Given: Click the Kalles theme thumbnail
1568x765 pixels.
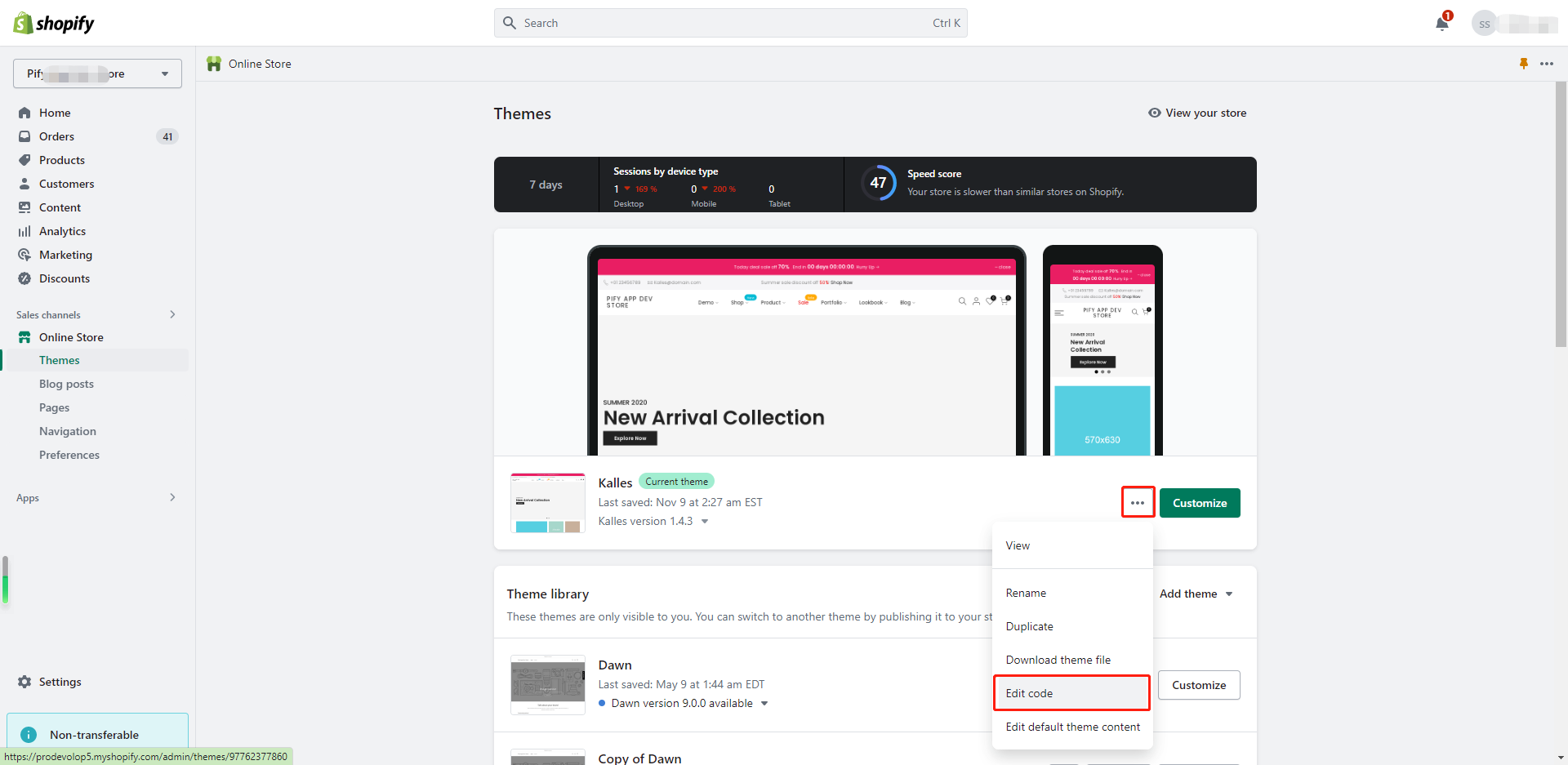Looking at the screenshot, I should (548, 503).
